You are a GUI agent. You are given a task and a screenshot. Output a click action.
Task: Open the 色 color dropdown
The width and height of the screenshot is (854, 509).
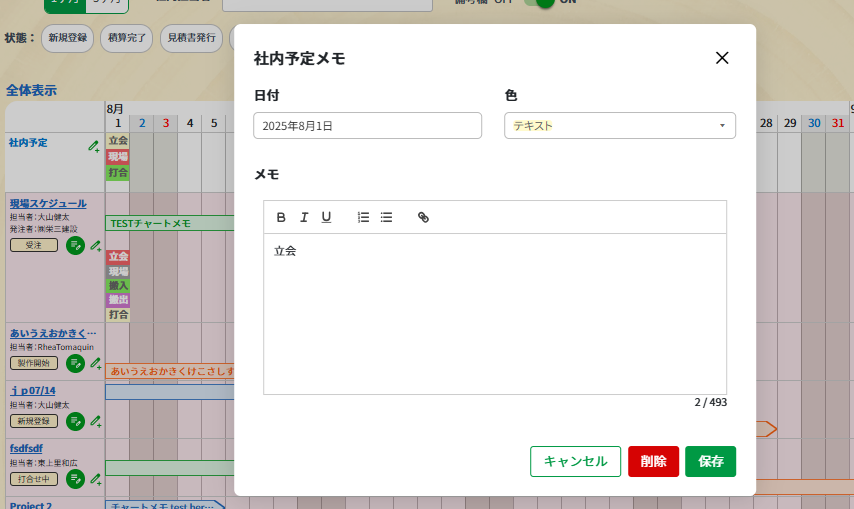click(x=620, y=126)
